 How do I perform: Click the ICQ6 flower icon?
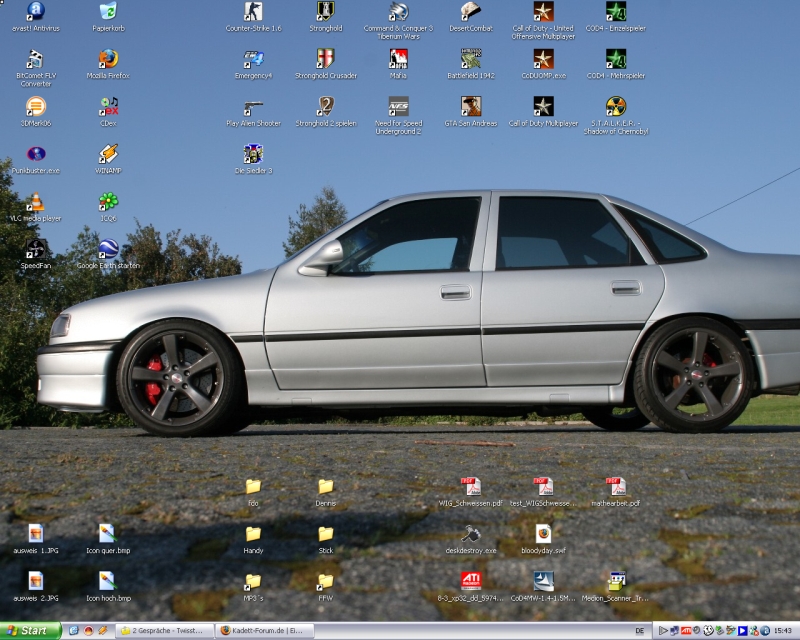(108, 202)
